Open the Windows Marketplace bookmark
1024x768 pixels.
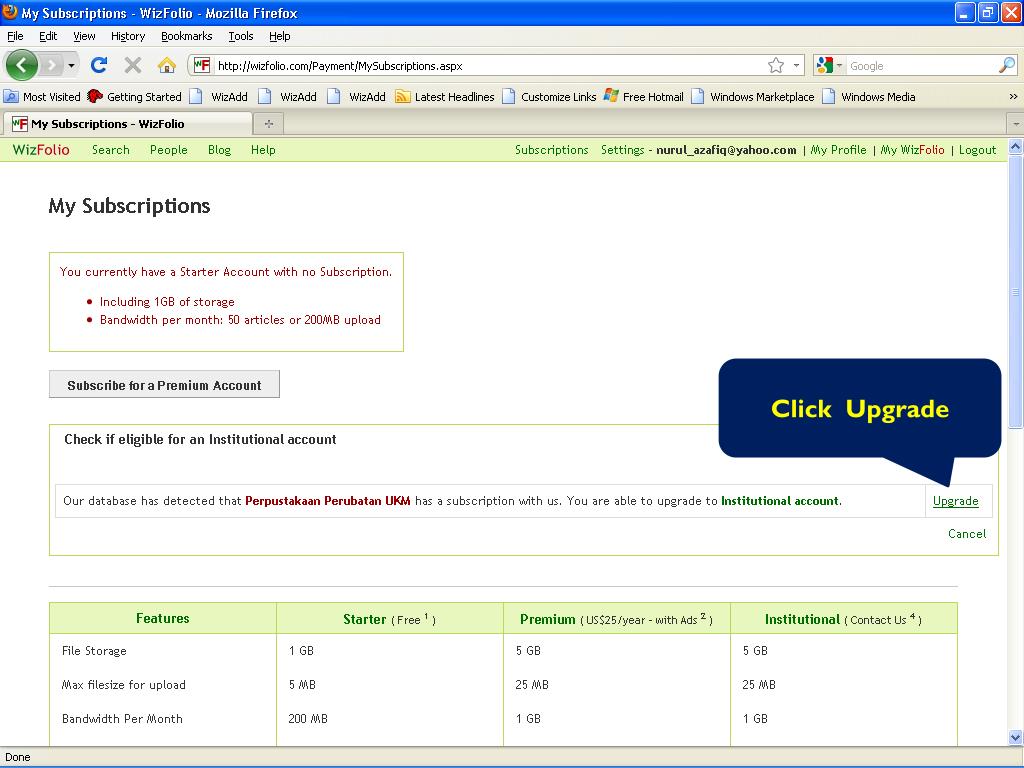[753, 97]
